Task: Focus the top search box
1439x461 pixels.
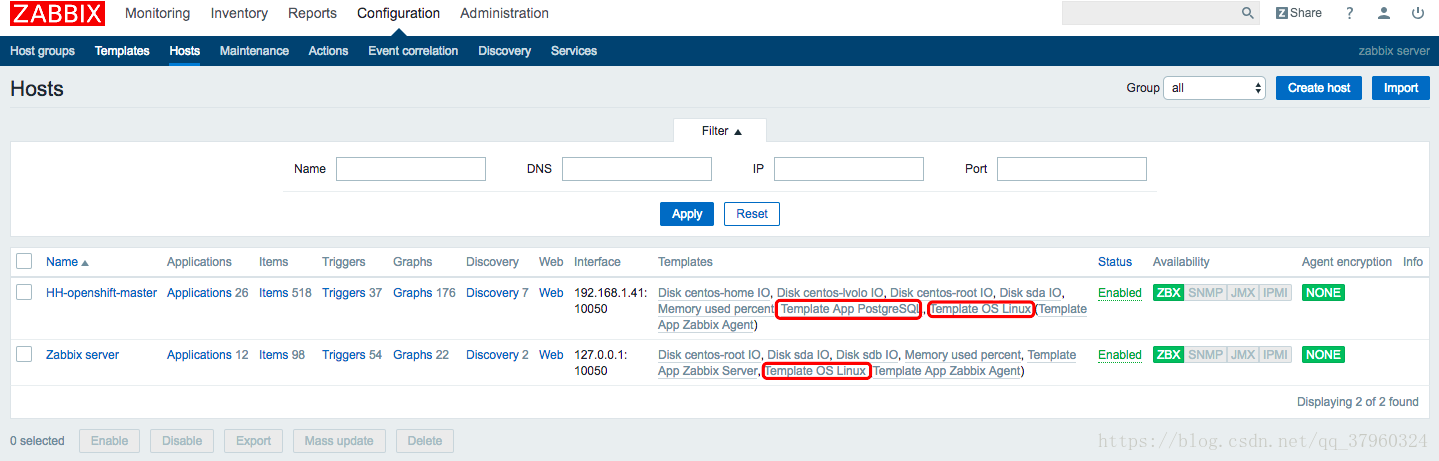Action: point(1150,13)
